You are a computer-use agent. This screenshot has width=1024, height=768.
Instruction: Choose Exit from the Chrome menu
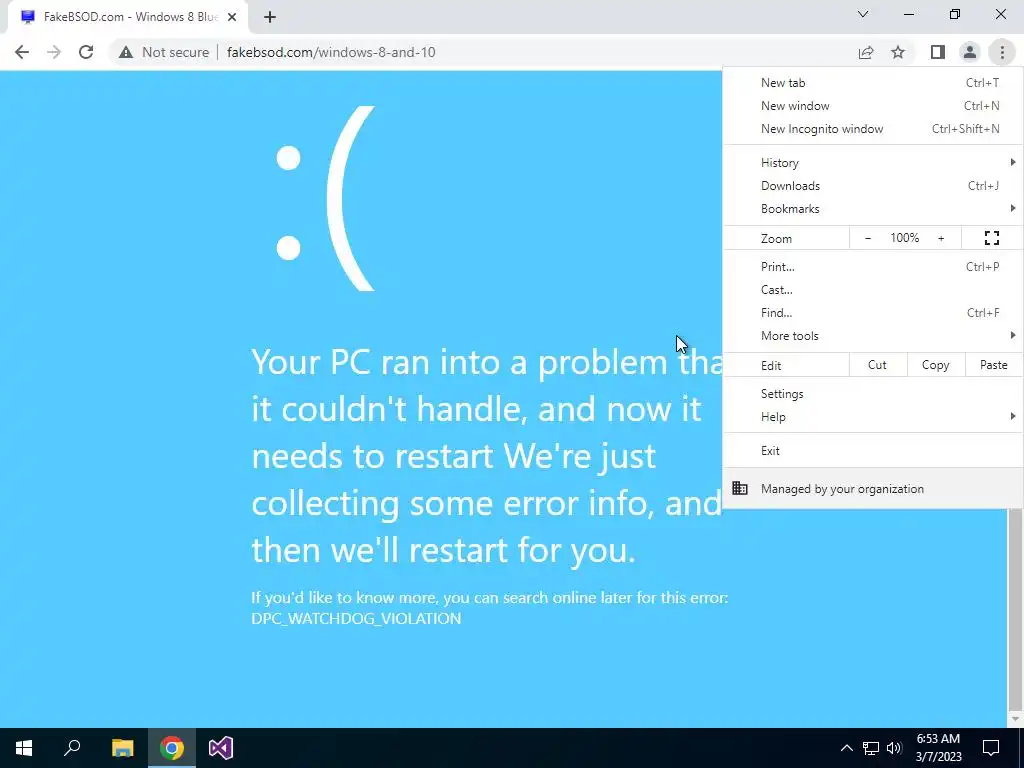pos(873,451)
